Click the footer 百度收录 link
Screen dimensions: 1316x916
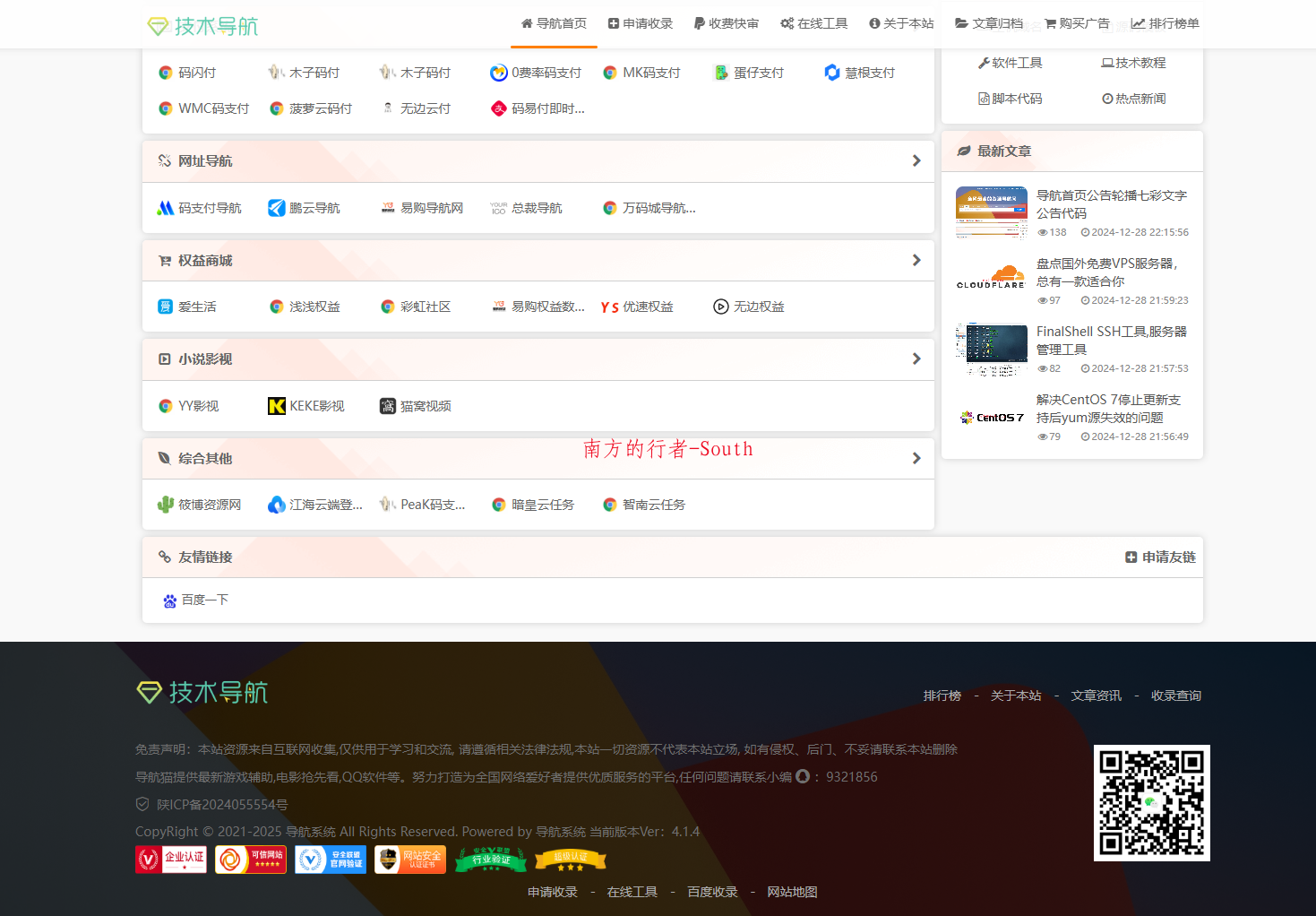click(712, 892)
